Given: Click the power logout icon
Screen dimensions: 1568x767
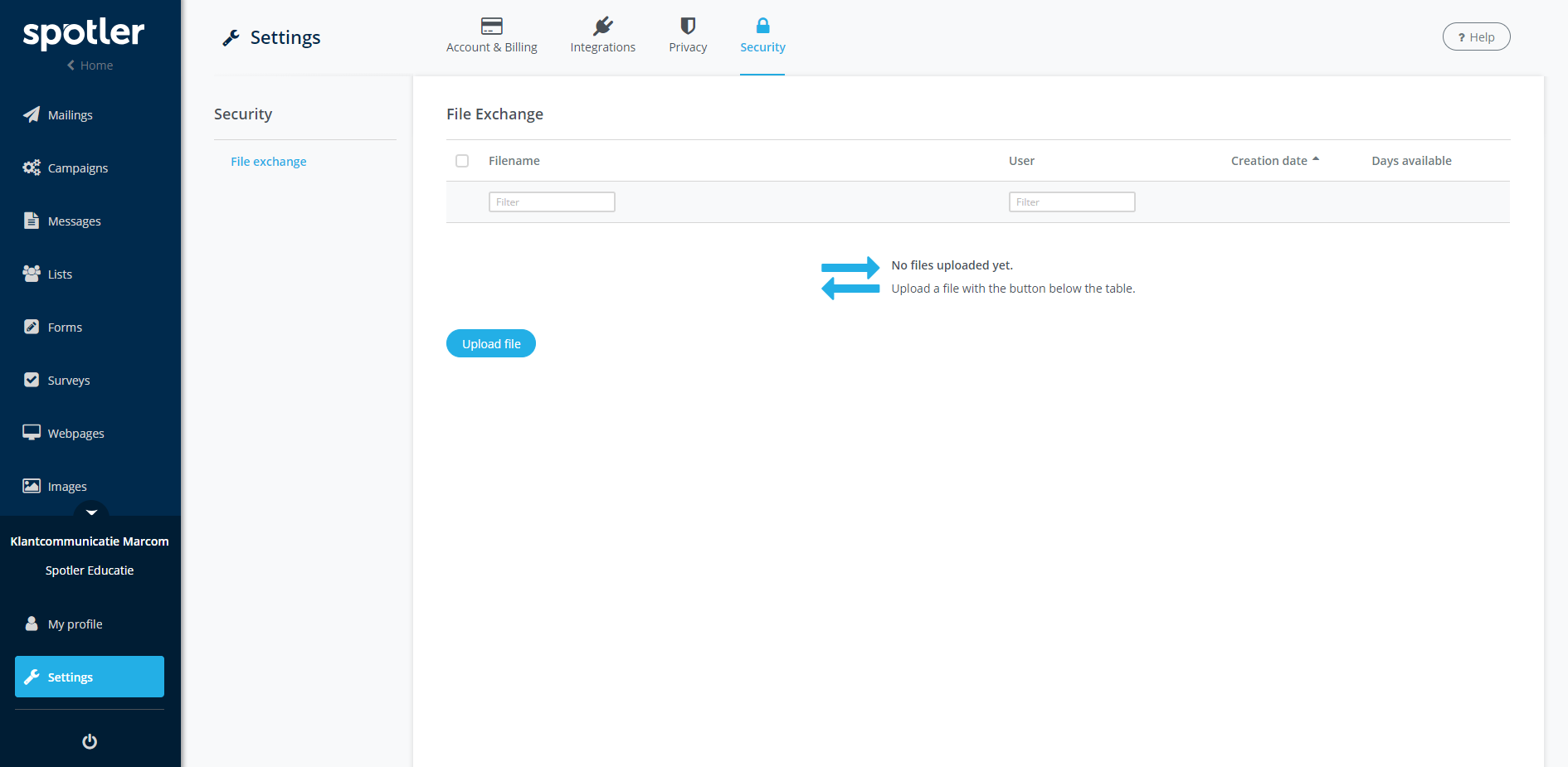Looking at the screenshot, I should coord(90,741).
